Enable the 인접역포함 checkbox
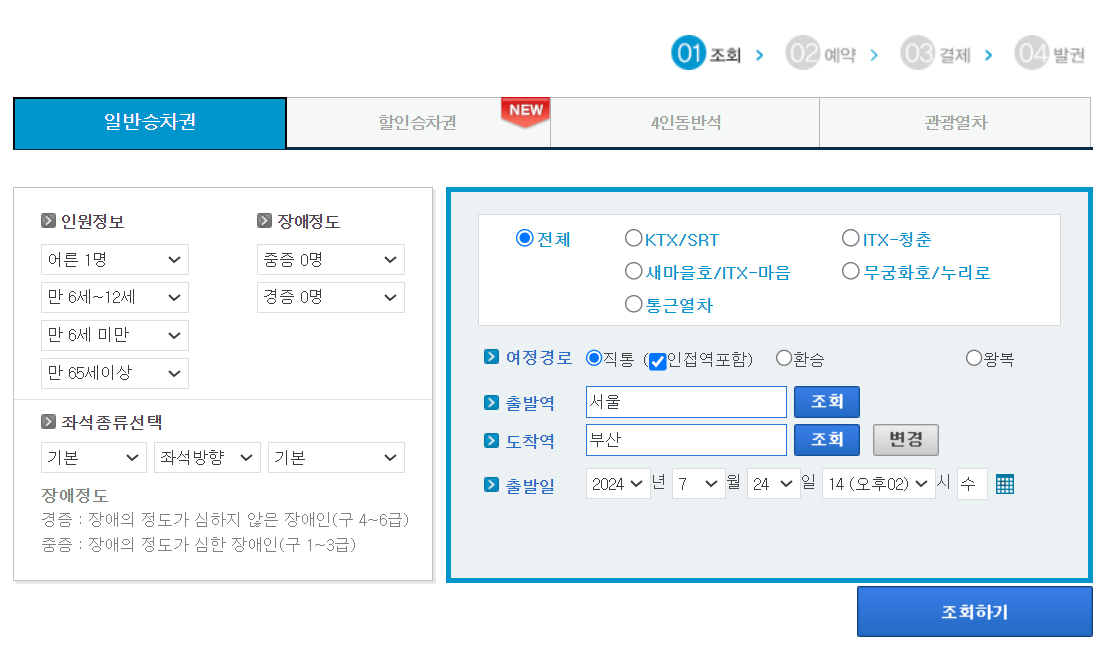 (658, 362)
